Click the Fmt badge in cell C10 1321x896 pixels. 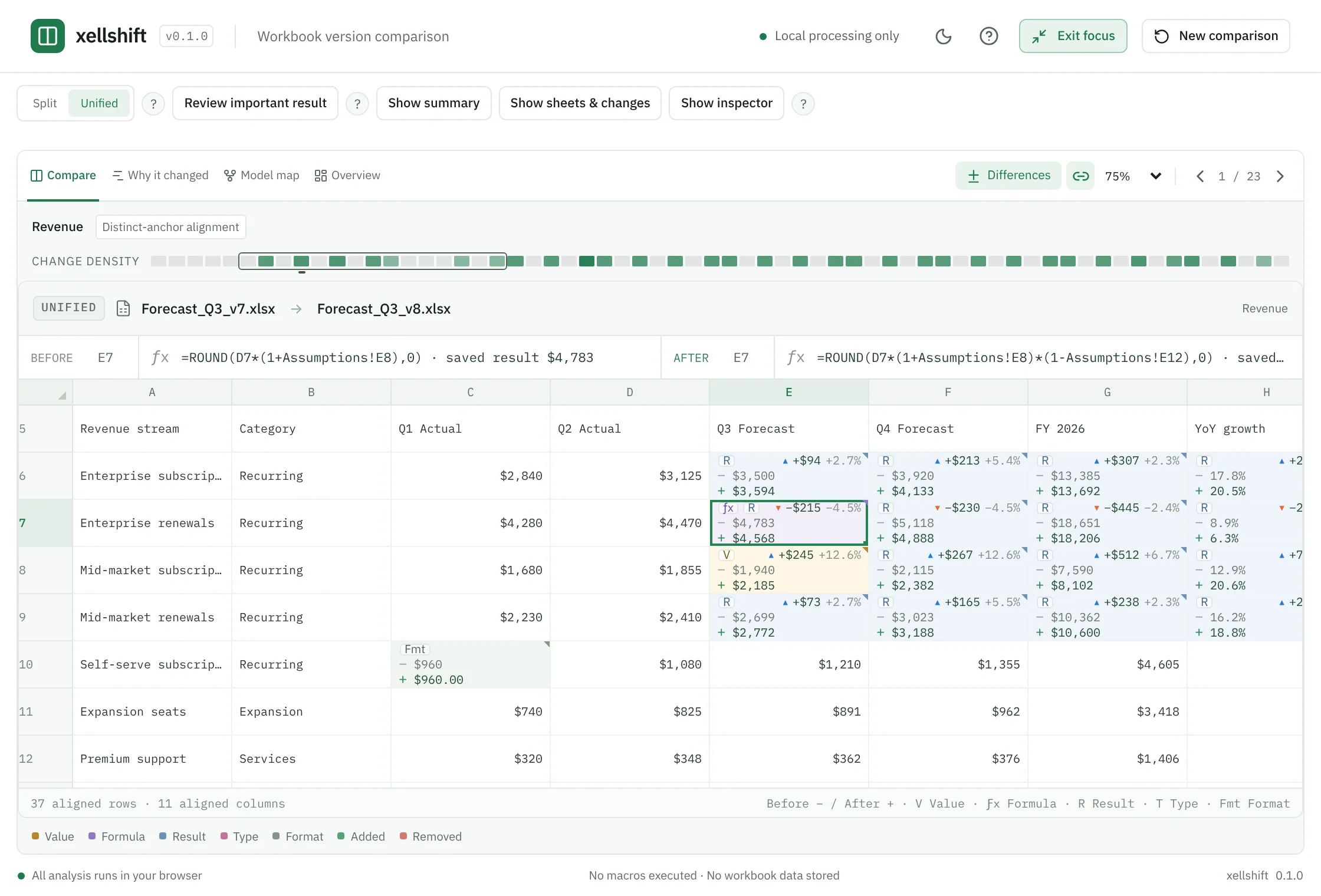tap(415, 649)
